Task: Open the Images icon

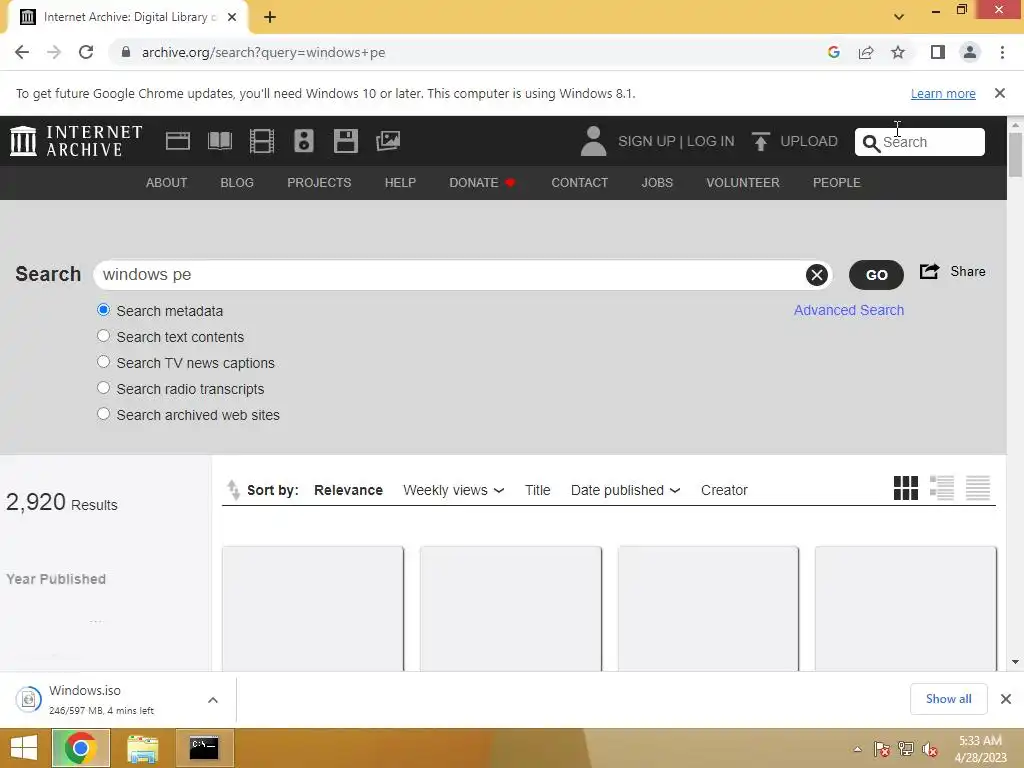Action: coord(388,141)
